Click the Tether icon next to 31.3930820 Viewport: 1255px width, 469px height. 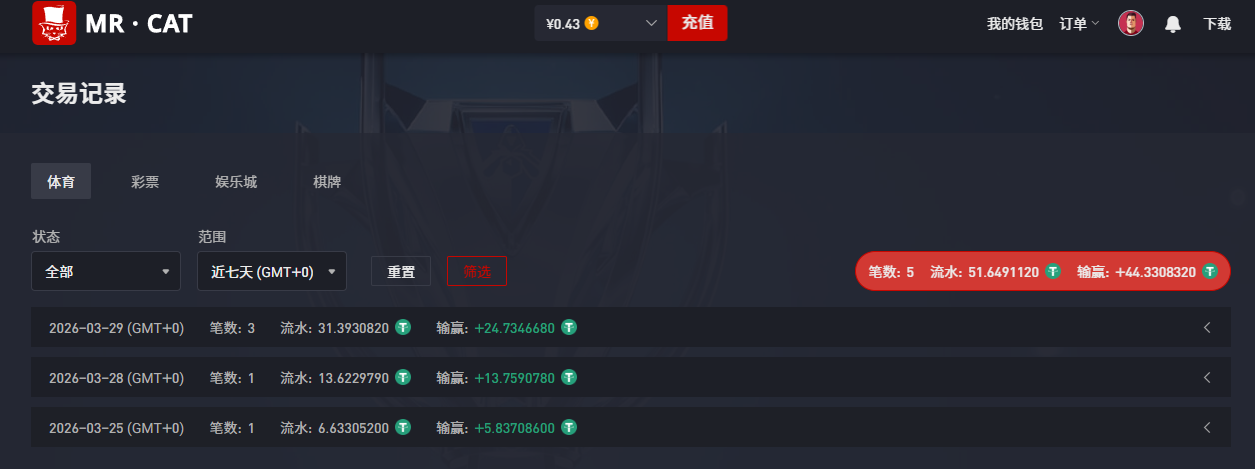pyautogui.click(x=403, y=327)
